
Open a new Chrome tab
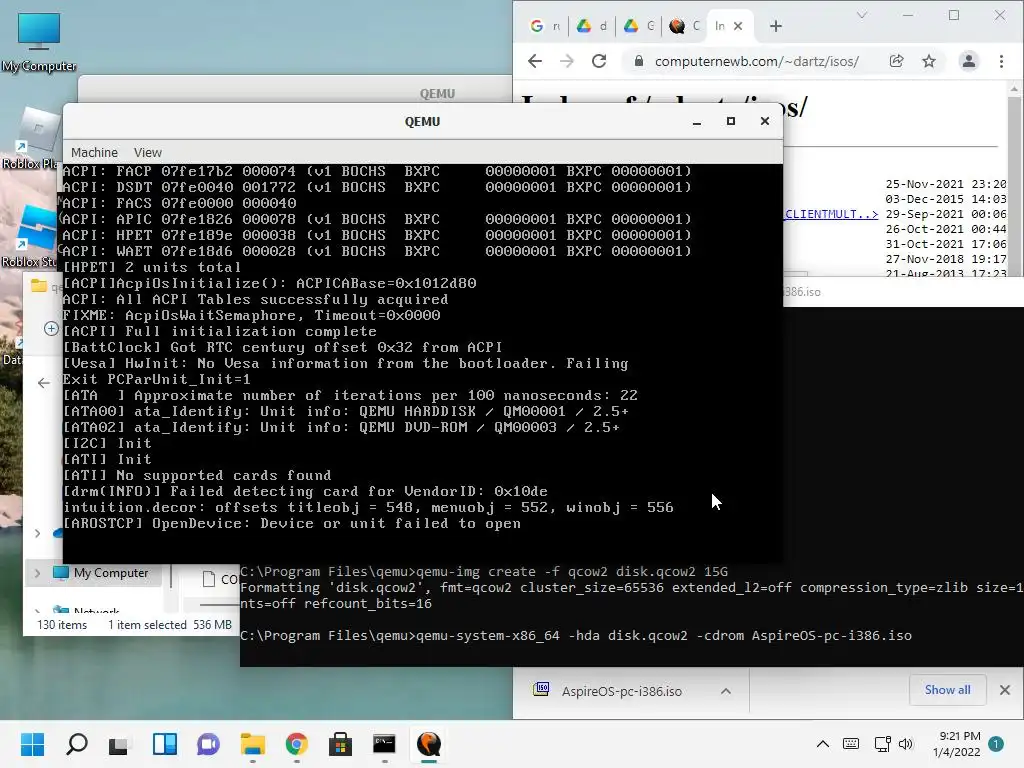click(x=776, y=26)
